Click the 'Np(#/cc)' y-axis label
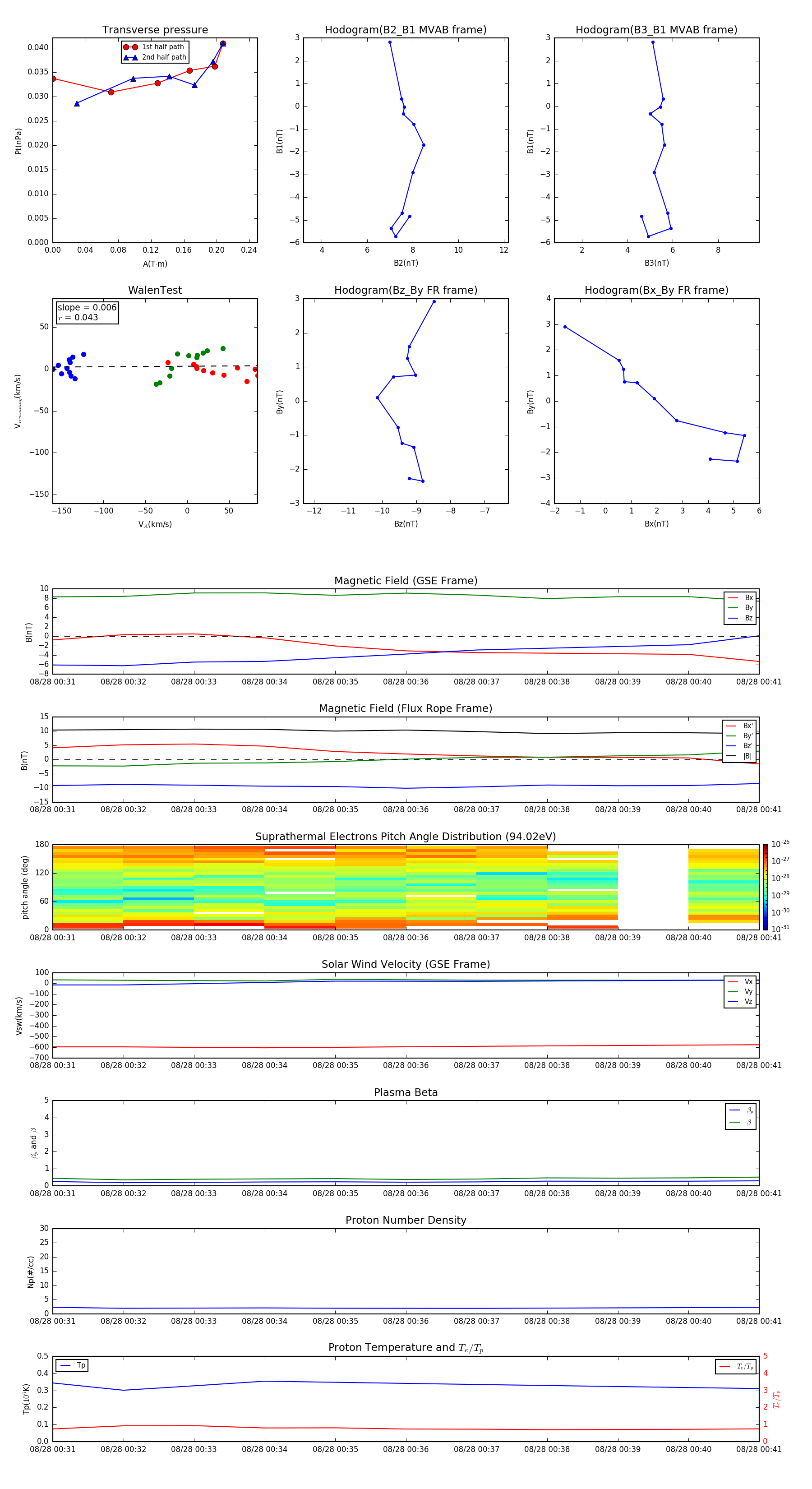 coord(31,1272)
